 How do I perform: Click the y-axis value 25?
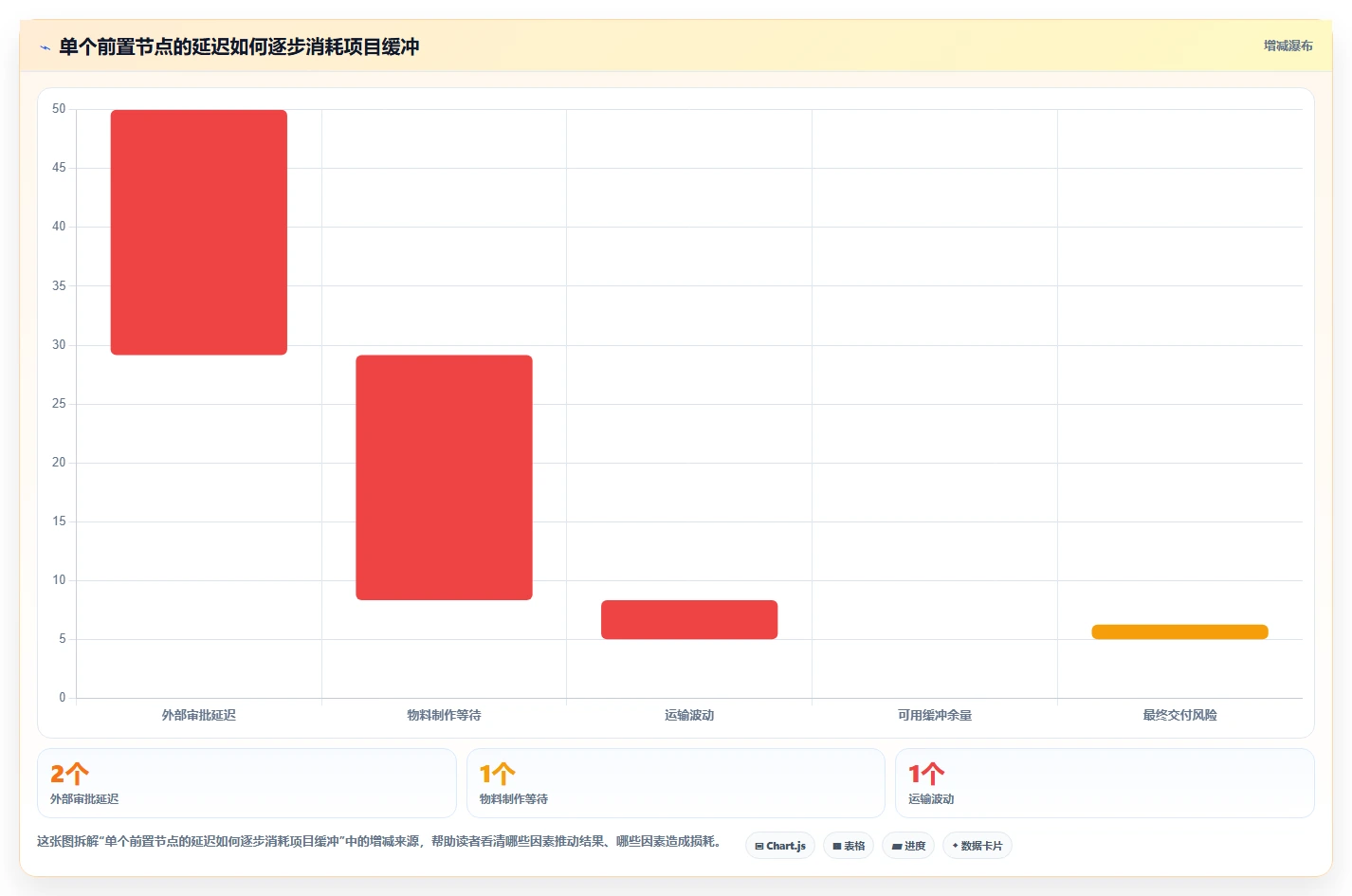(x=59, y=404)
